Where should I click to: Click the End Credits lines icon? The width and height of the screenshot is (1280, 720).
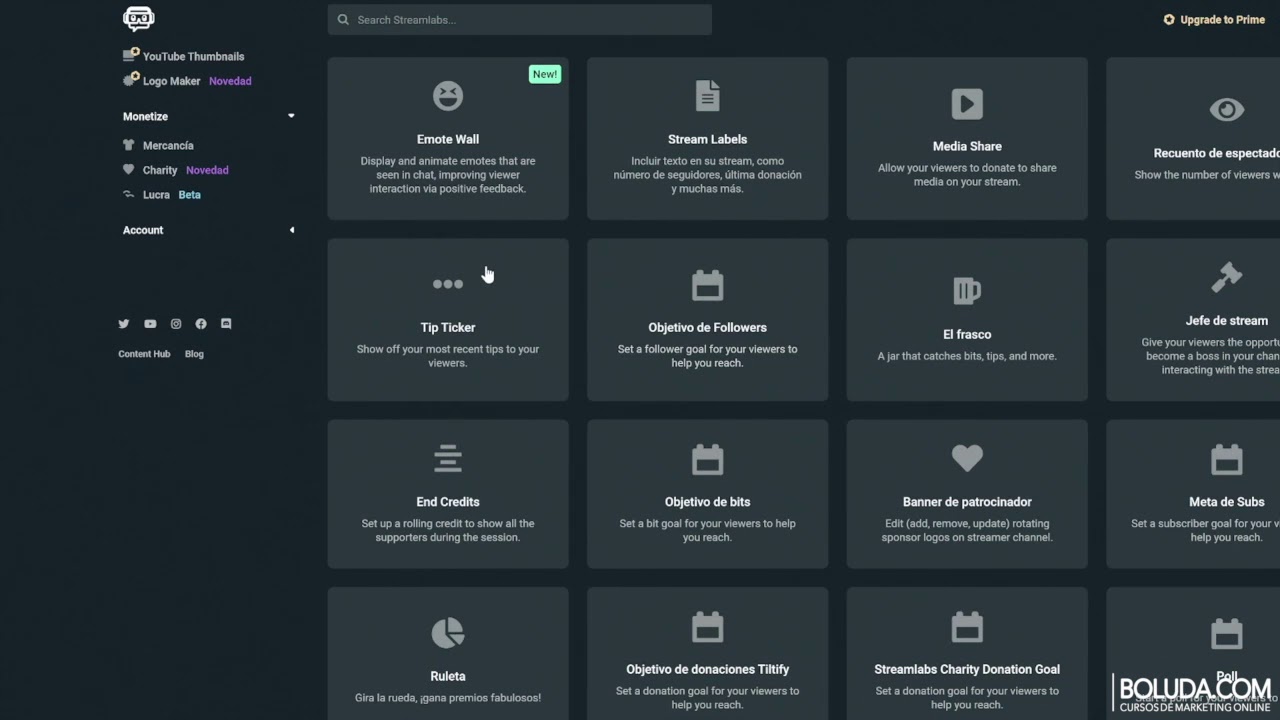click(x=448, y=458)
